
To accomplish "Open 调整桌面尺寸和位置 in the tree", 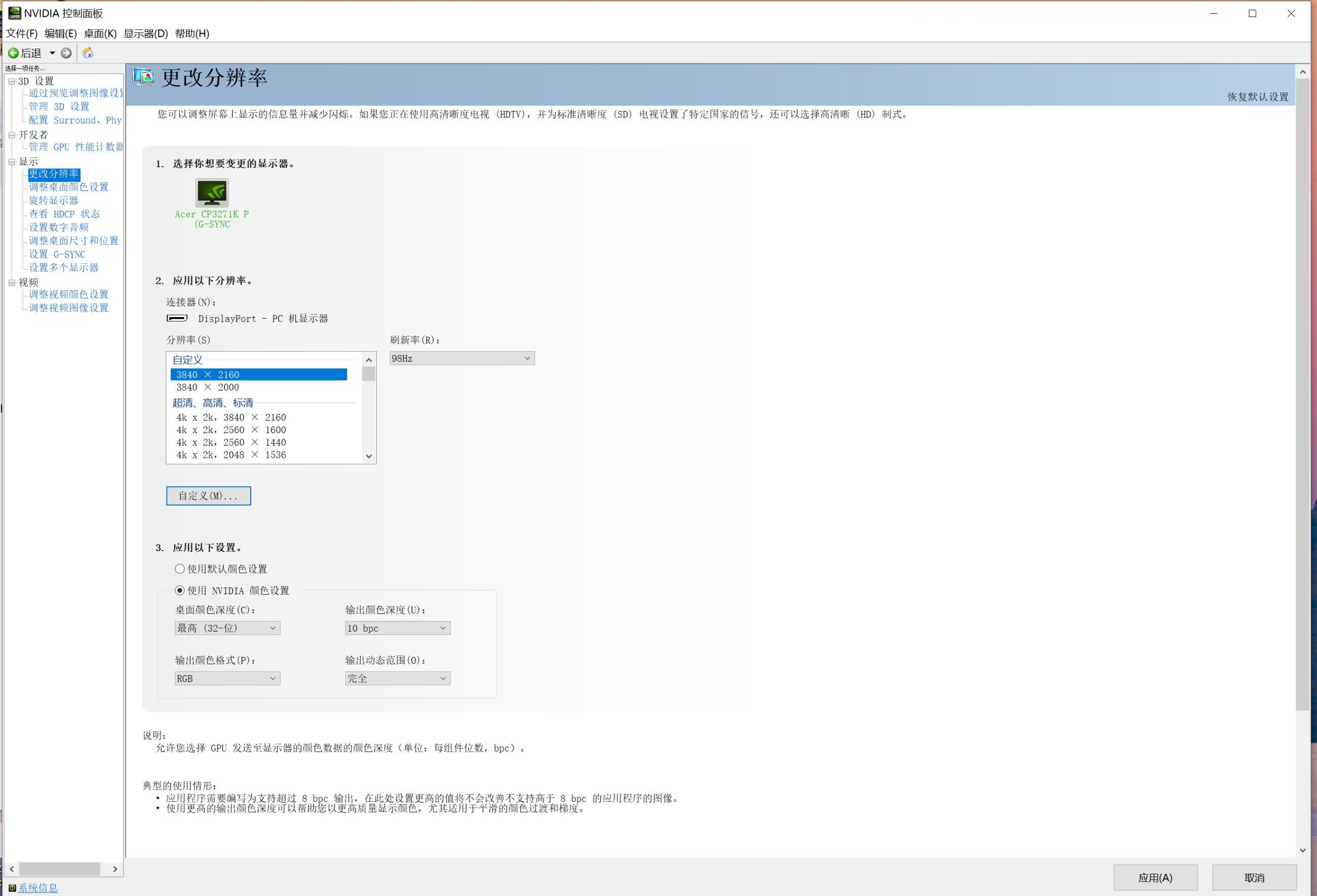I will point(73,241).
